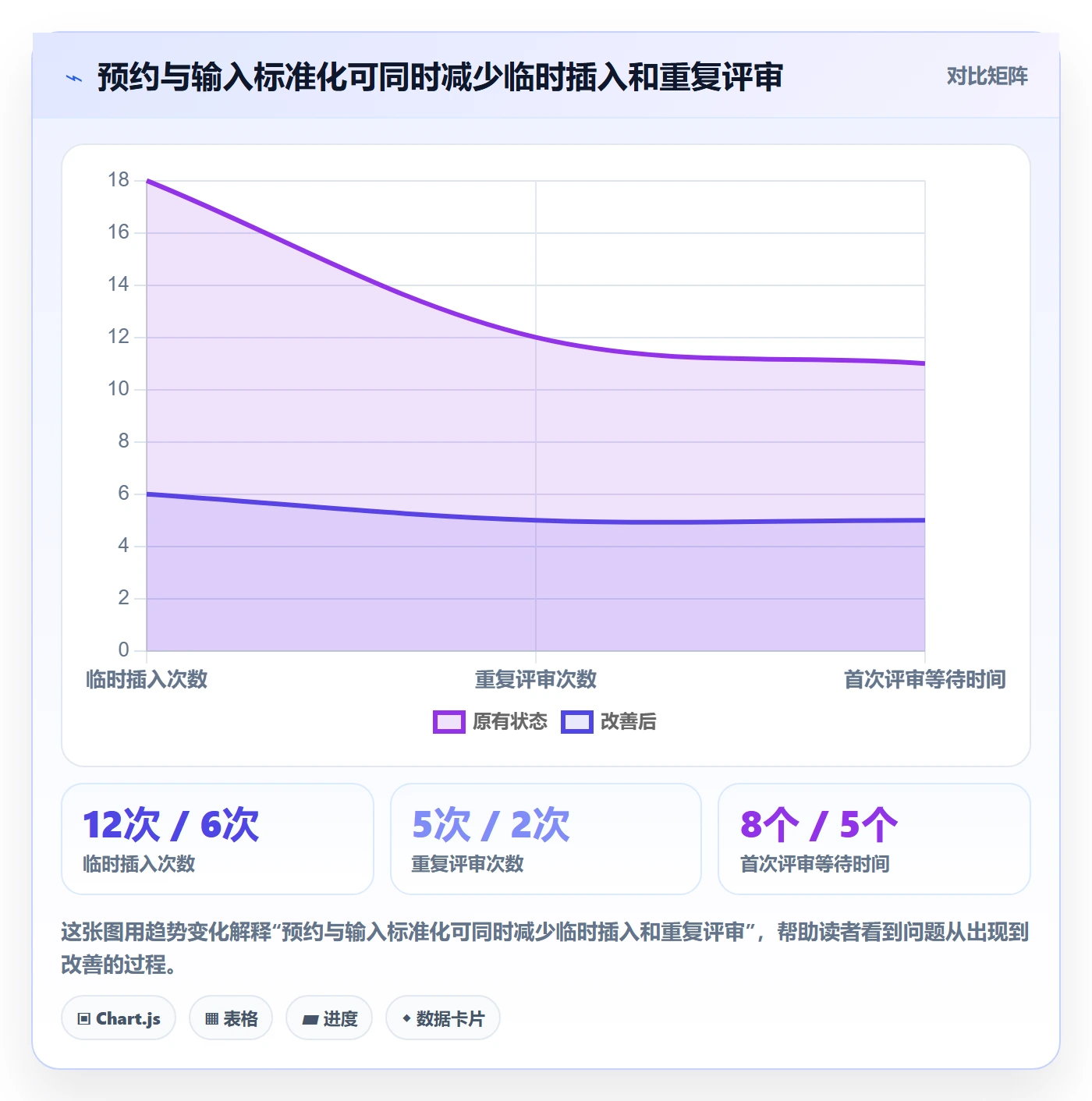Viewport: 1092px width, 1101px height.
Task: Click the card label 首次评审等待时间 under 8个
Action: tap(814, 864)
